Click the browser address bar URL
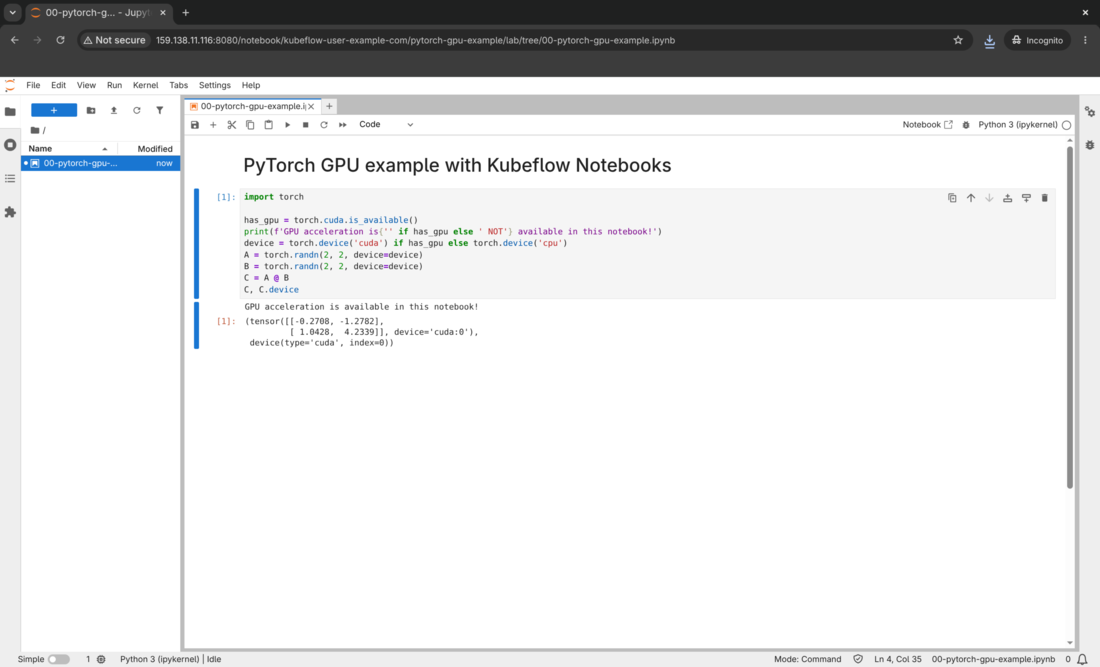This screenshot has height=667, width=1100. tap(415, 40)
